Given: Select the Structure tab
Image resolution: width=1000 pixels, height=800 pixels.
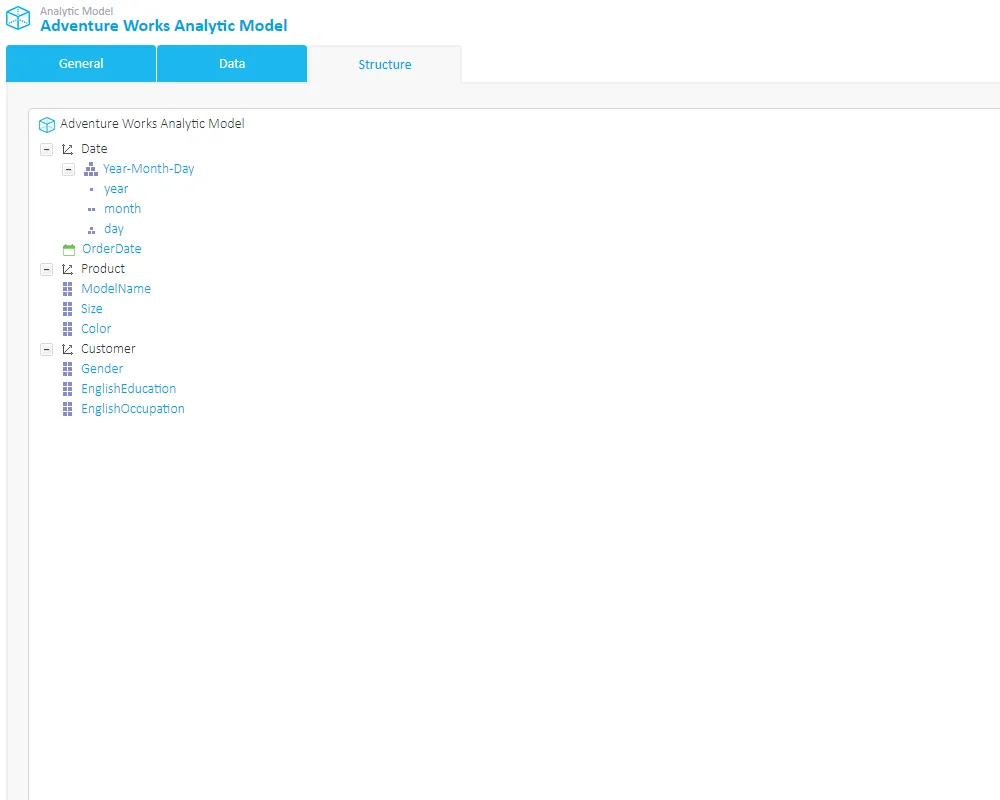Looking at the screenshot, I should point(385,64).
